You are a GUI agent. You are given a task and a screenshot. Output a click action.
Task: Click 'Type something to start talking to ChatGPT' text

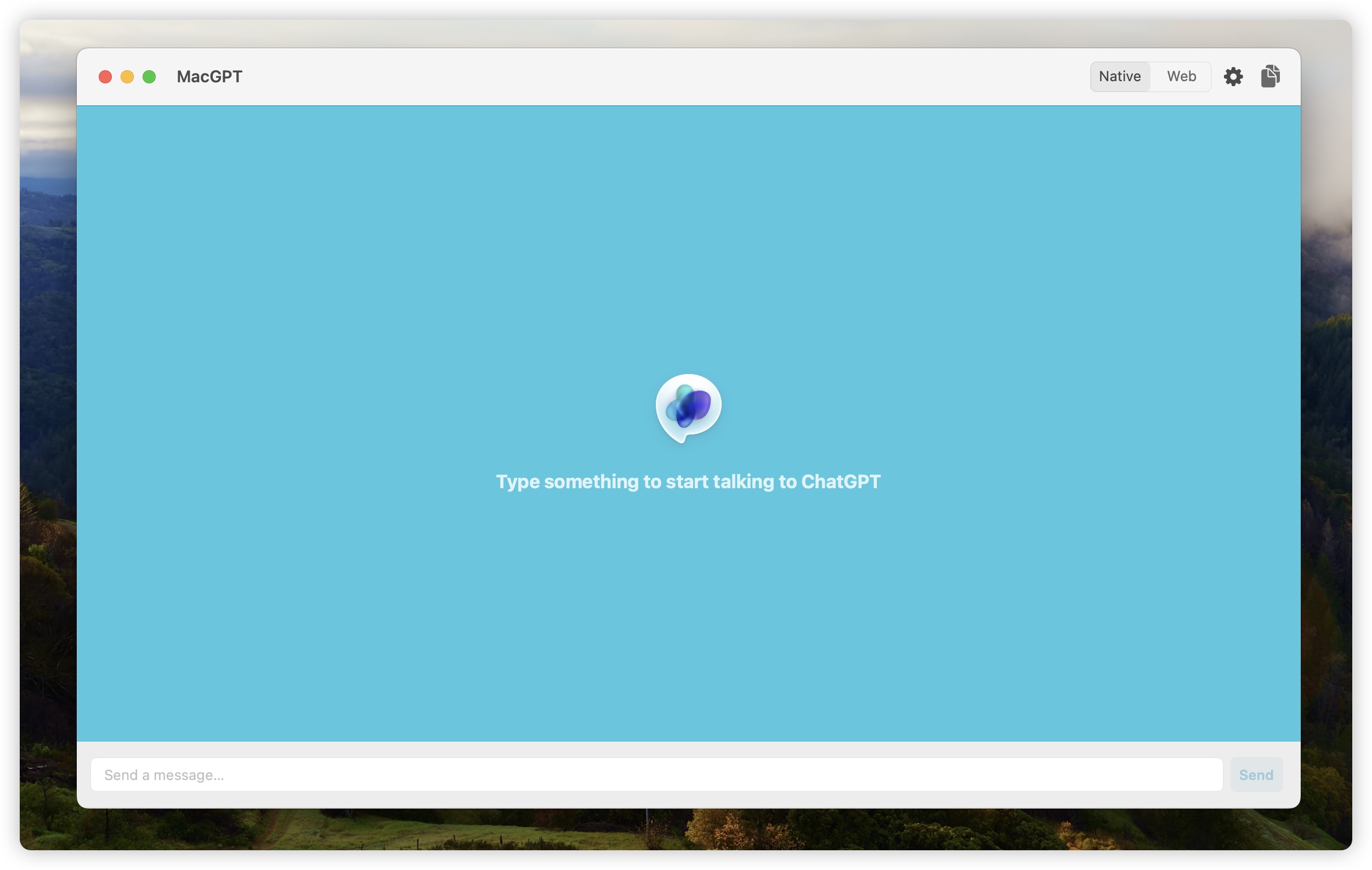tap(688, 481)
